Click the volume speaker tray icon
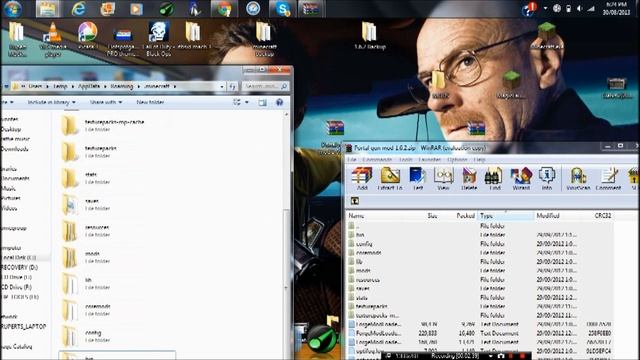Screen dimensions: 640x360 pyautogui.click(x=580, y=9)
